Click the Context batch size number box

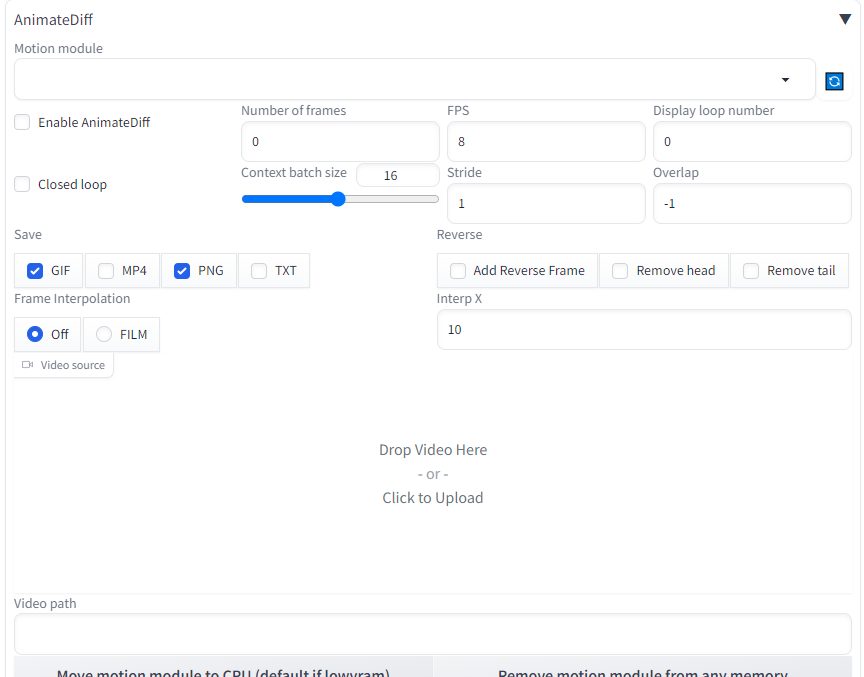[398, 175]
